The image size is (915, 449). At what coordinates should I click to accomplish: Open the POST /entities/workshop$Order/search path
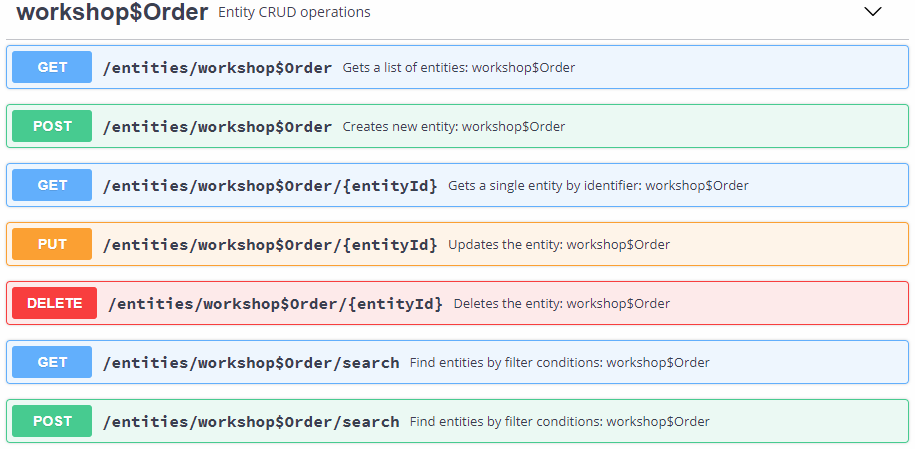tap(251, 422)
